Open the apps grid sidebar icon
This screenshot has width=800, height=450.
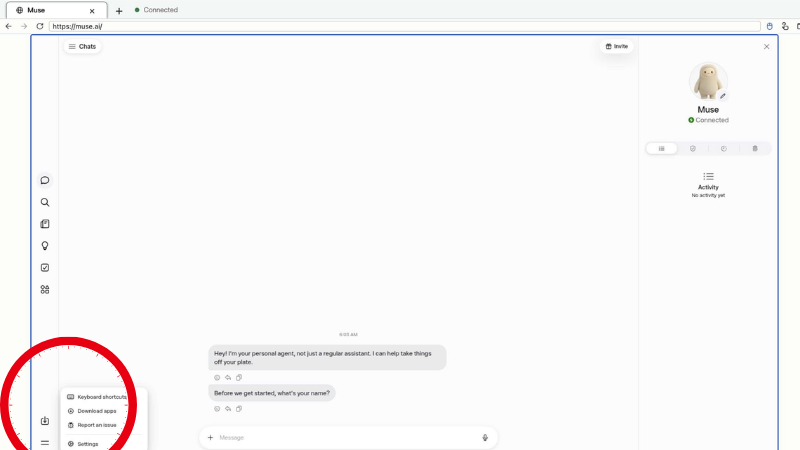click(x=45, y=289)
